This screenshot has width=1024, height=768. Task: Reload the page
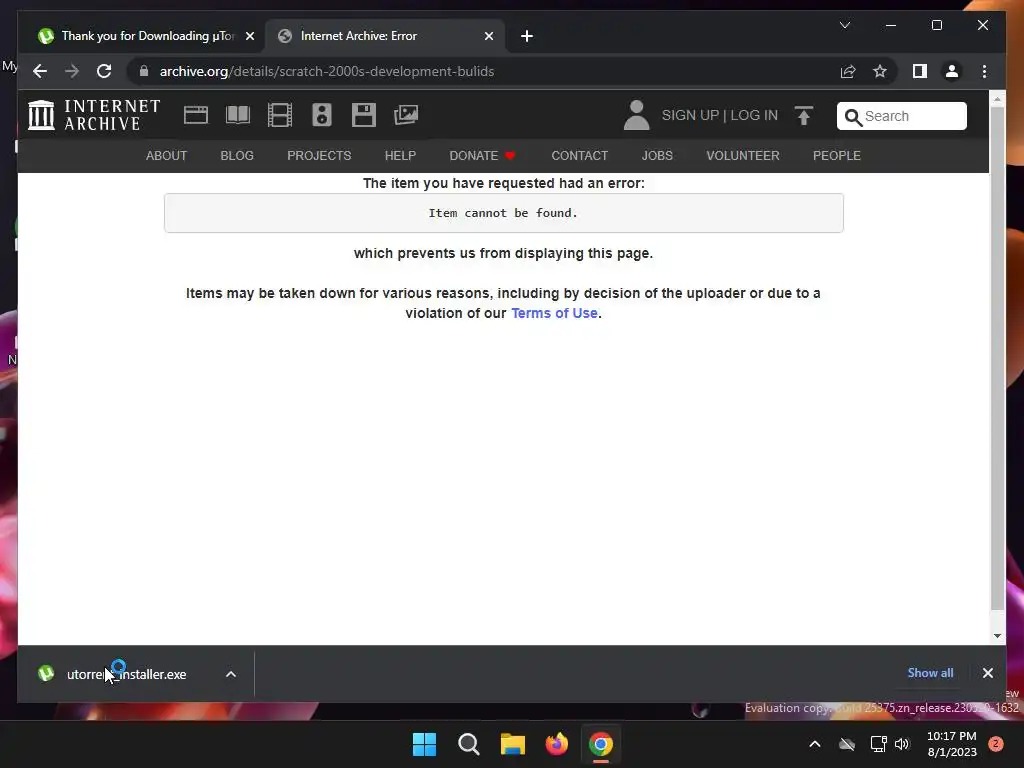pyautogui.click(x=104, y=71)
